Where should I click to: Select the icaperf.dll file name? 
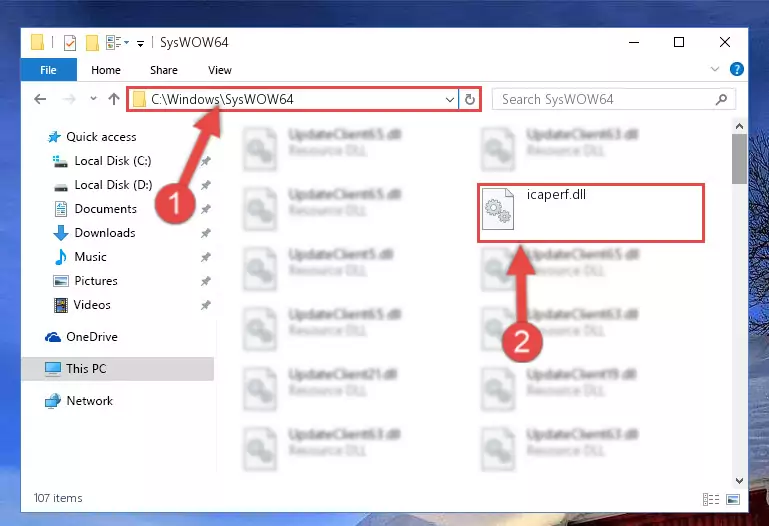click(556, 195)
